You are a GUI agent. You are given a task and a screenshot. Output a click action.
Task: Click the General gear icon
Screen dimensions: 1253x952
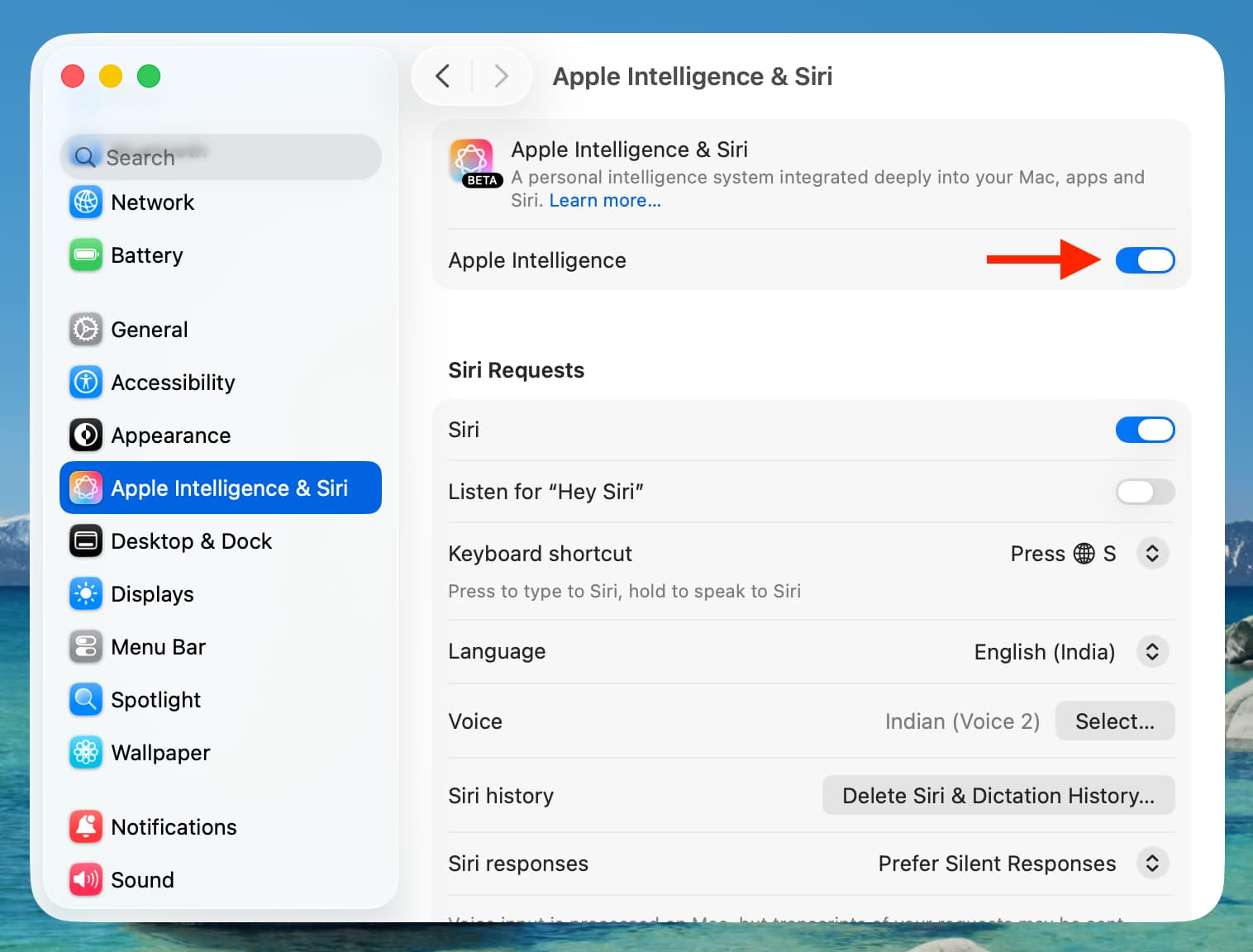pyautogui.click(x=86, y=330)
